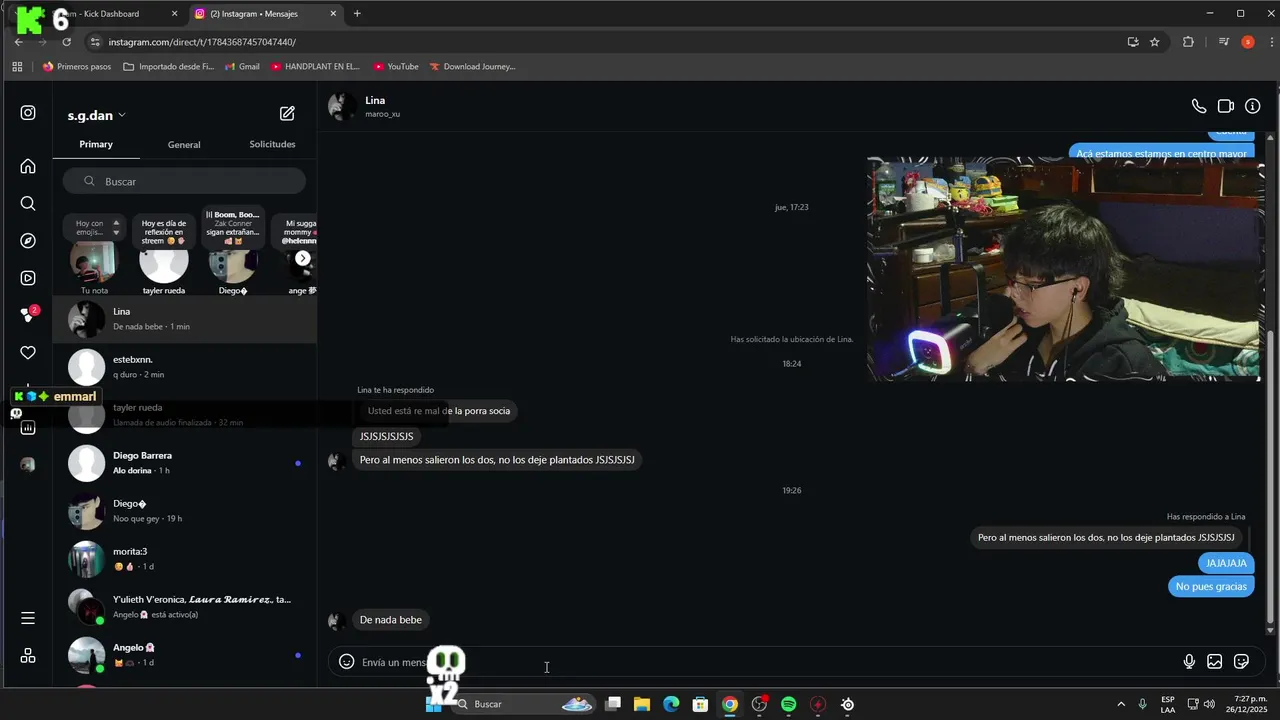Open the Importado desde Fi bookmark folder
This screenshot has width=1280, height=720.
coord(168,66)
